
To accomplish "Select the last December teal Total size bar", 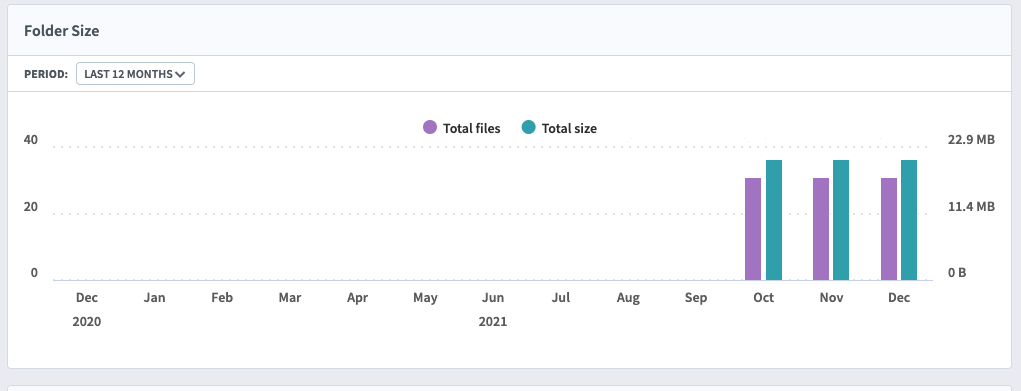I will click(x=909, y=220).
